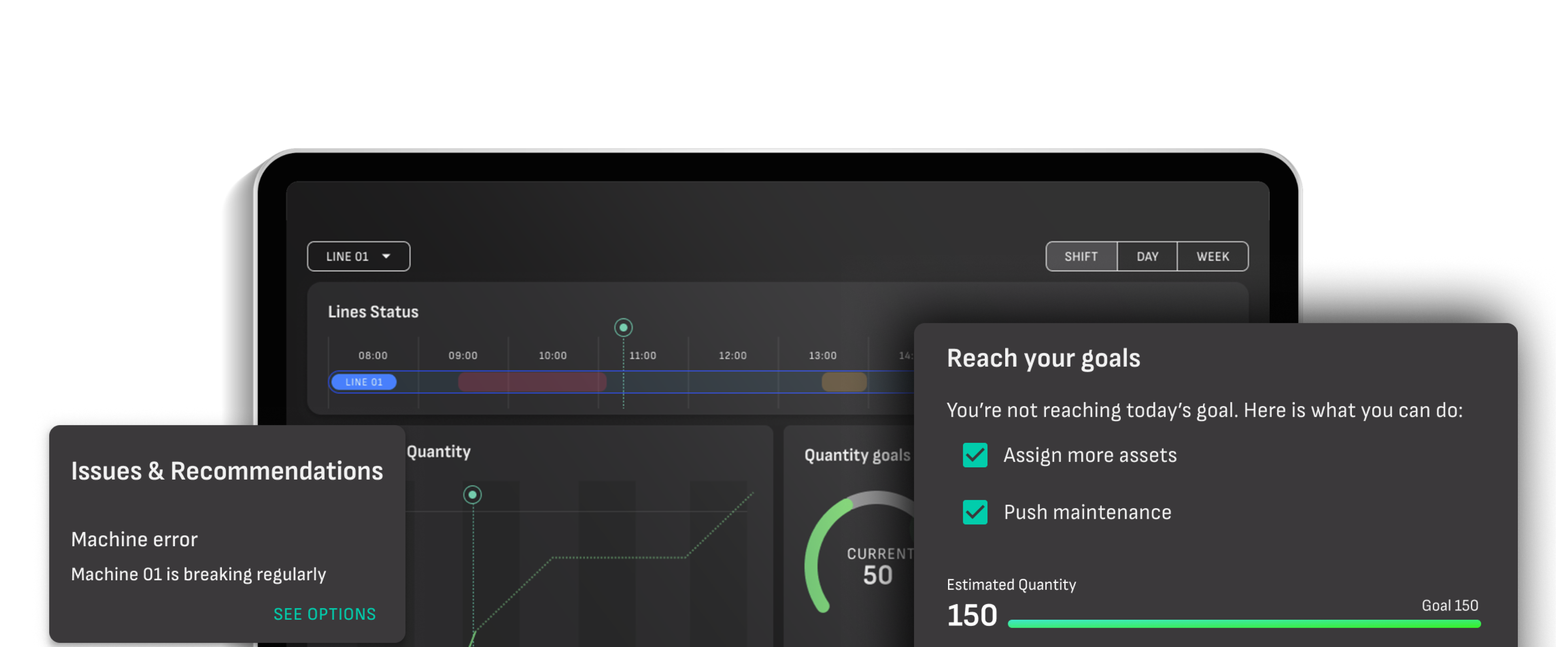Click the green Estimated Quantity progress bar
The height and width of the screenshot is (647, 1568).
click(x=1244, y=623)
